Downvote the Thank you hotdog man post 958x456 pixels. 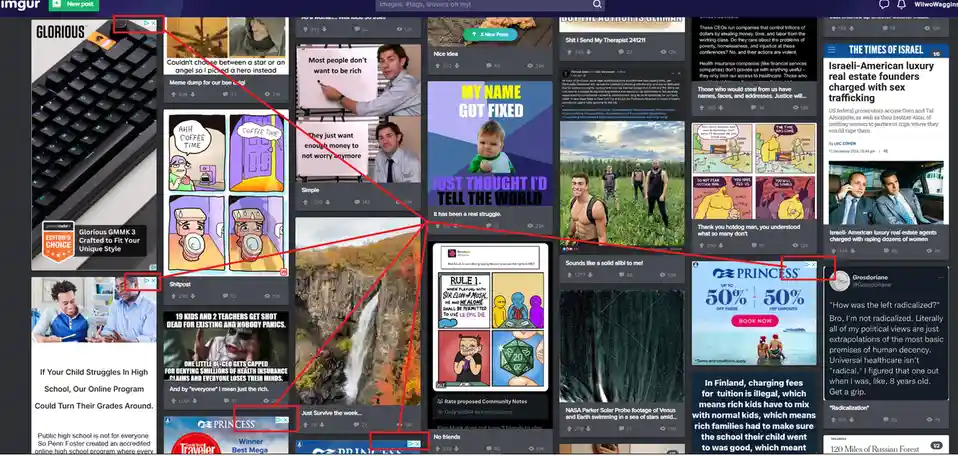coord(722,245)
